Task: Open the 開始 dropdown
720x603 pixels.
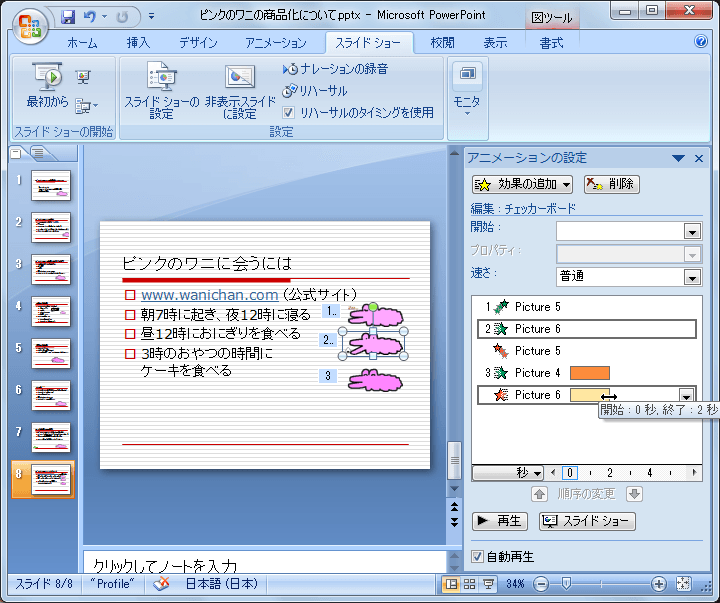Action: [x=692, y=231]
